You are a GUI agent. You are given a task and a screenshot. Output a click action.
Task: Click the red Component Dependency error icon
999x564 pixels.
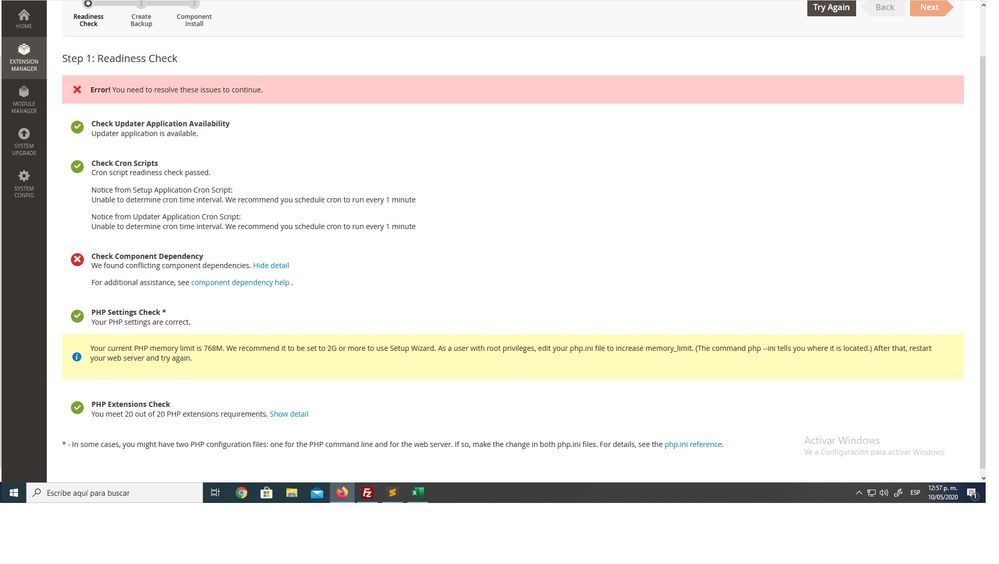coord(77,260)
